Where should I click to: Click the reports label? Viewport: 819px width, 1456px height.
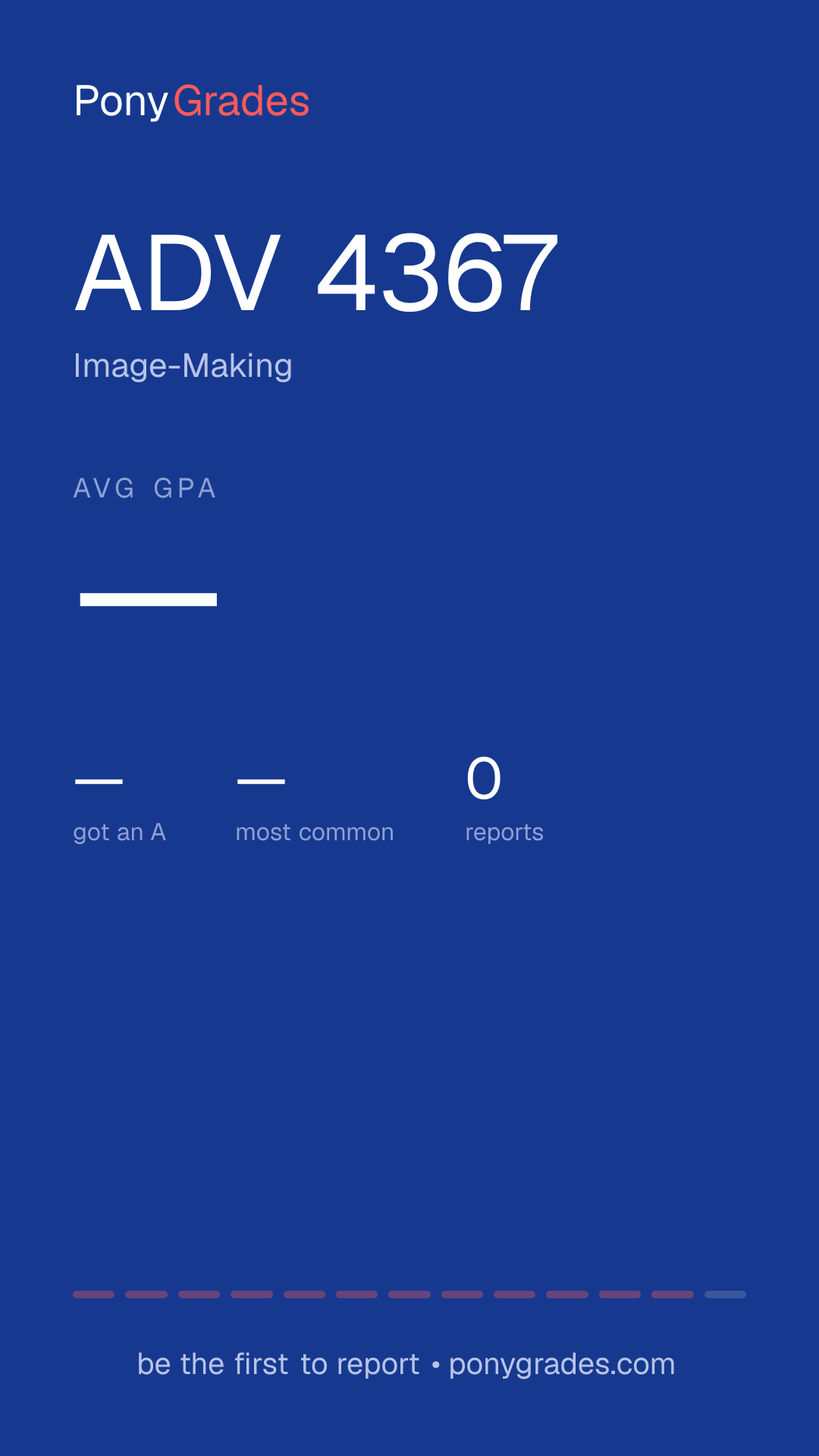tap(504, 833)
